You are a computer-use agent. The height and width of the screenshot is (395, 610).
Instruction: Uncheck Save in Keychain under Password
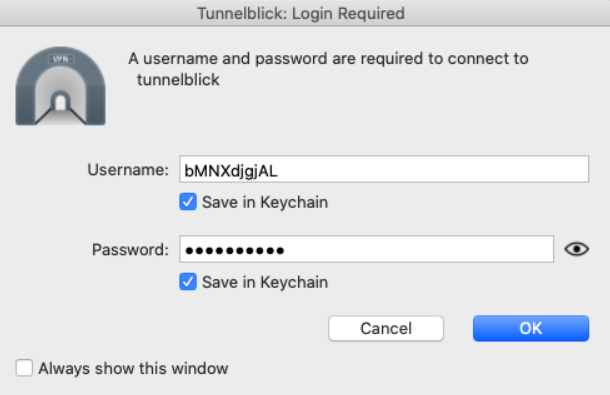coord(188,282)
